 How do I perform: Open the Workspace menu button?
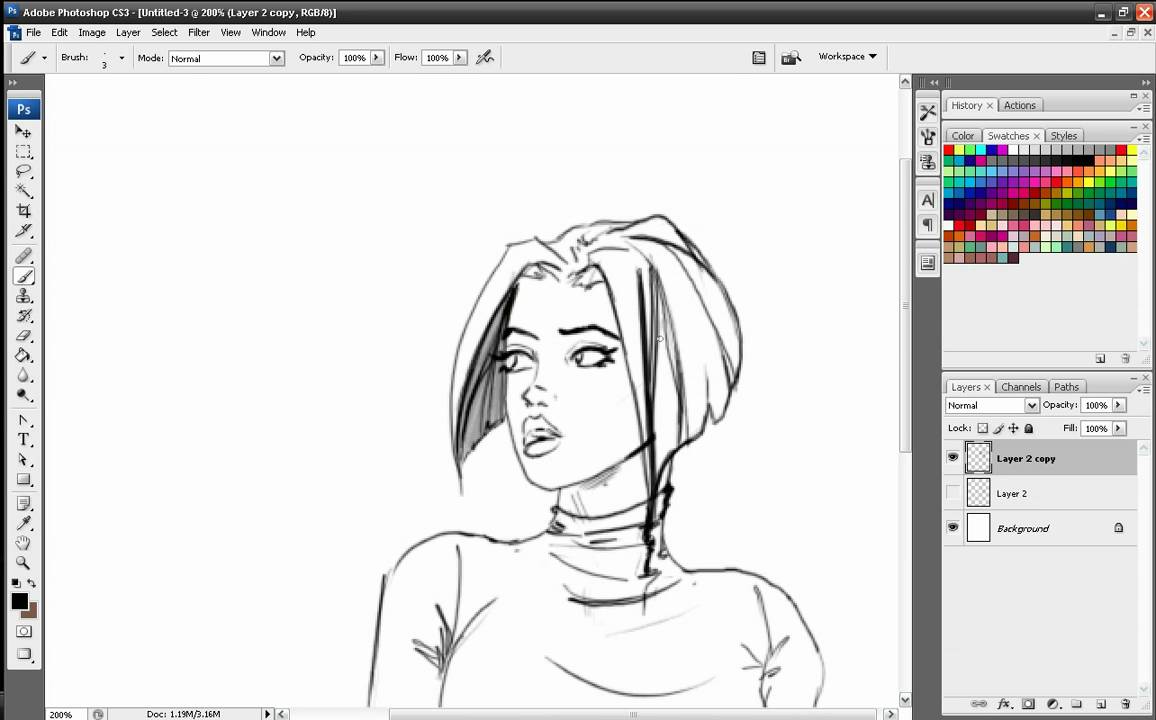846,56
